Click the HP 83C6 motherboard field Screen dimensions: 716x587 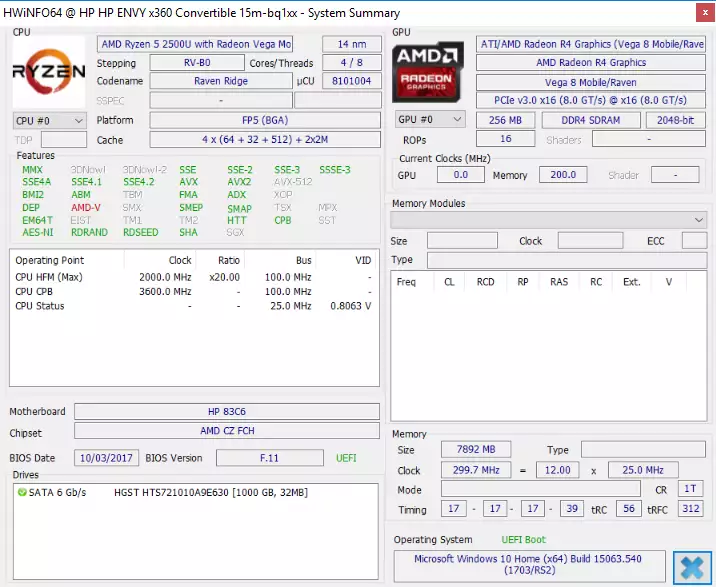227,412
